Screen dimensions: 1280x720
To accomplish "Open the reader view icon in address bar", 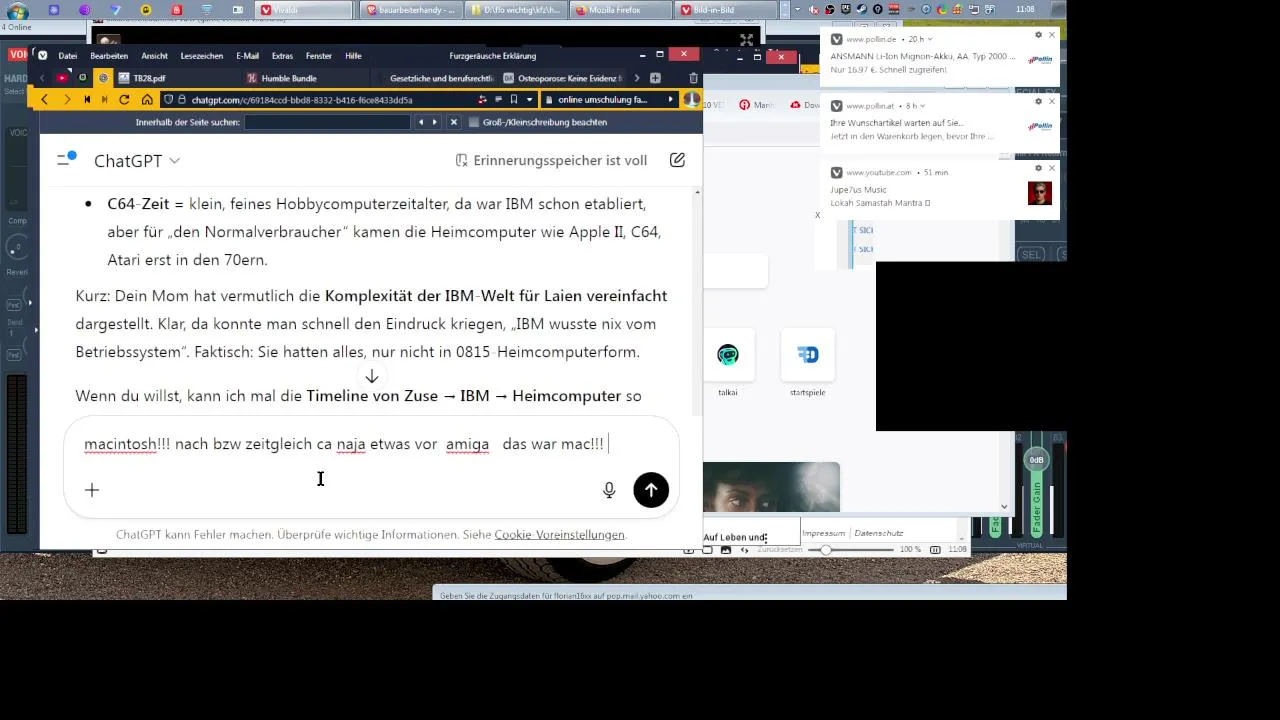I will pos(498,100).
